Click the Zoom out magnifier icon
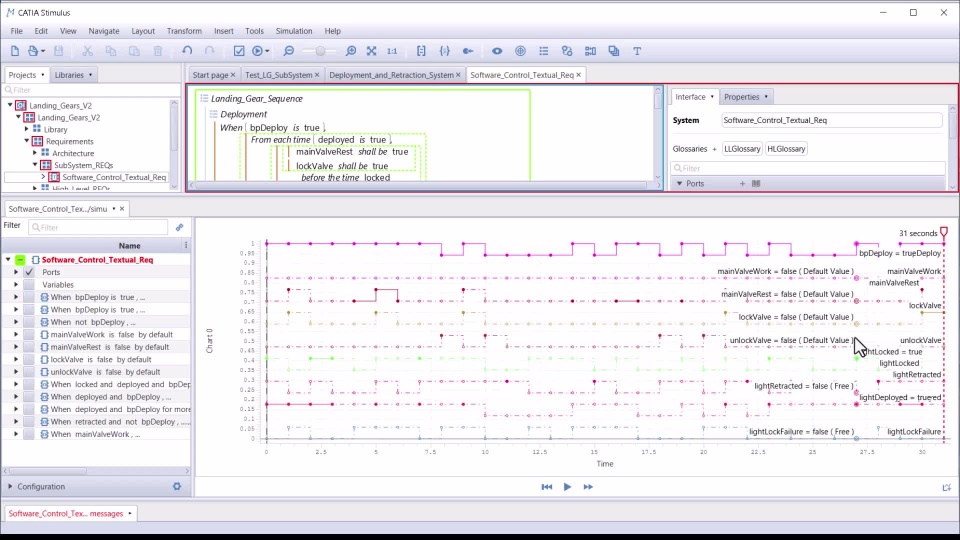 [289, 51]
